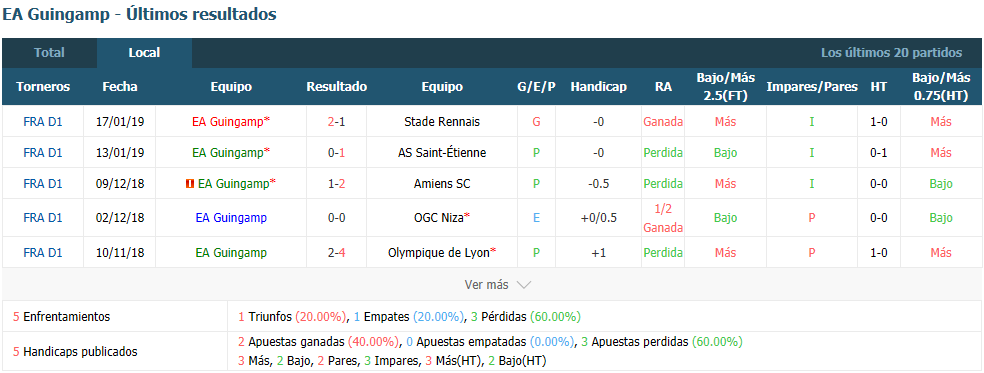Switch to the Total tab
Image resolution: width=984 pixels, height=373 pixels.
(50, 53)
